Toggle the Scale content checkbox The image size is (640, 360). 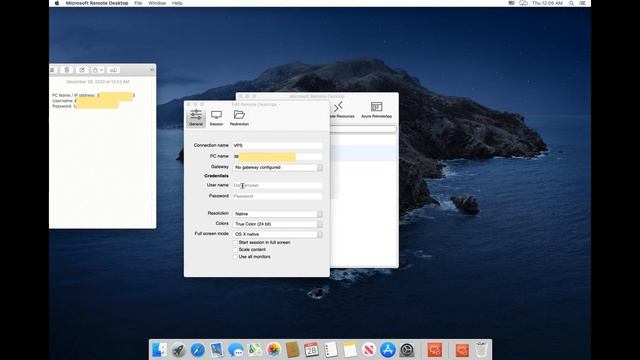point(235,249)
